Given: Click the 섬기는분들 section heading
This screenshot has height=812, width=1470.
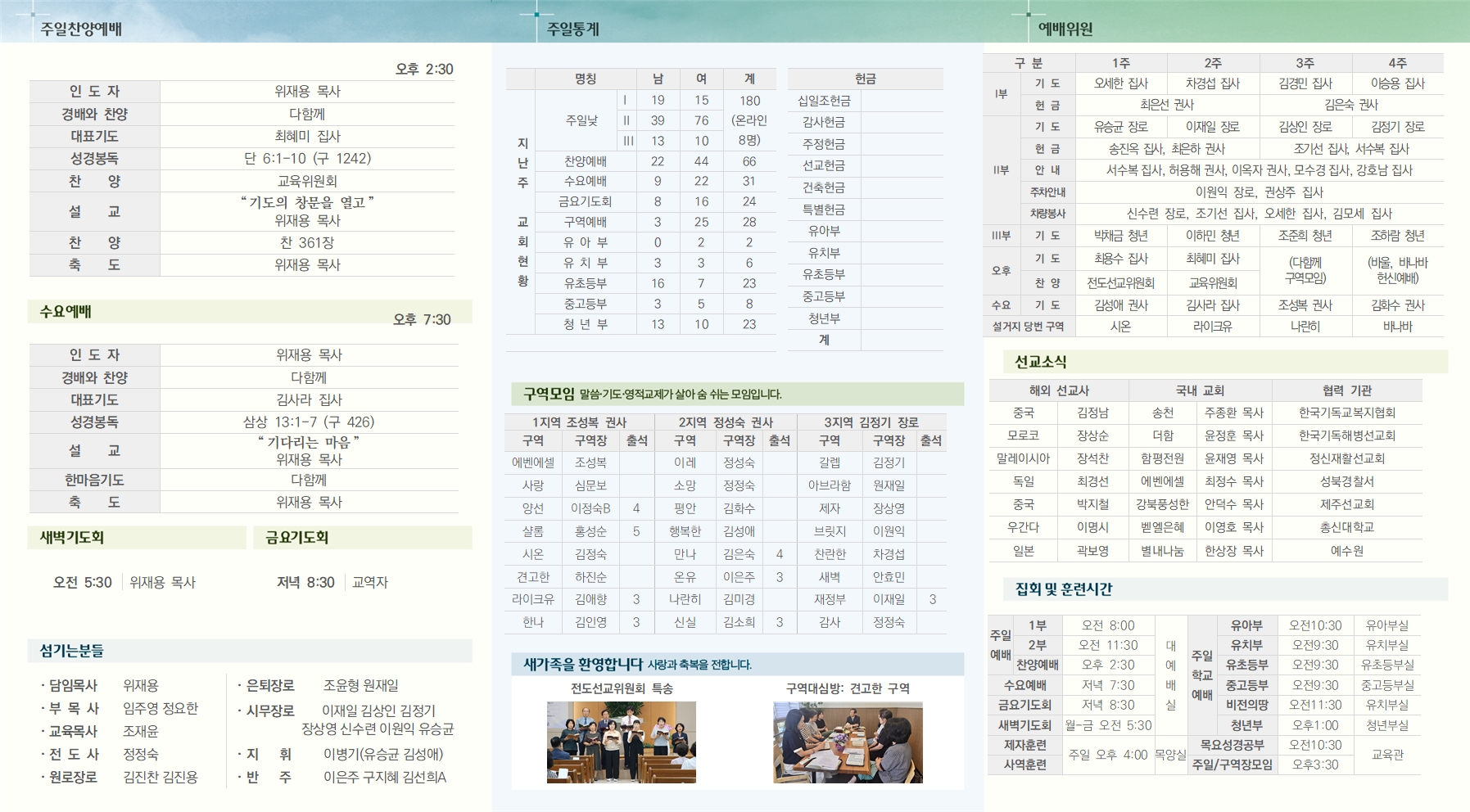Looking at the screenshot, I should pyautogui.click(x=71, y=651).
